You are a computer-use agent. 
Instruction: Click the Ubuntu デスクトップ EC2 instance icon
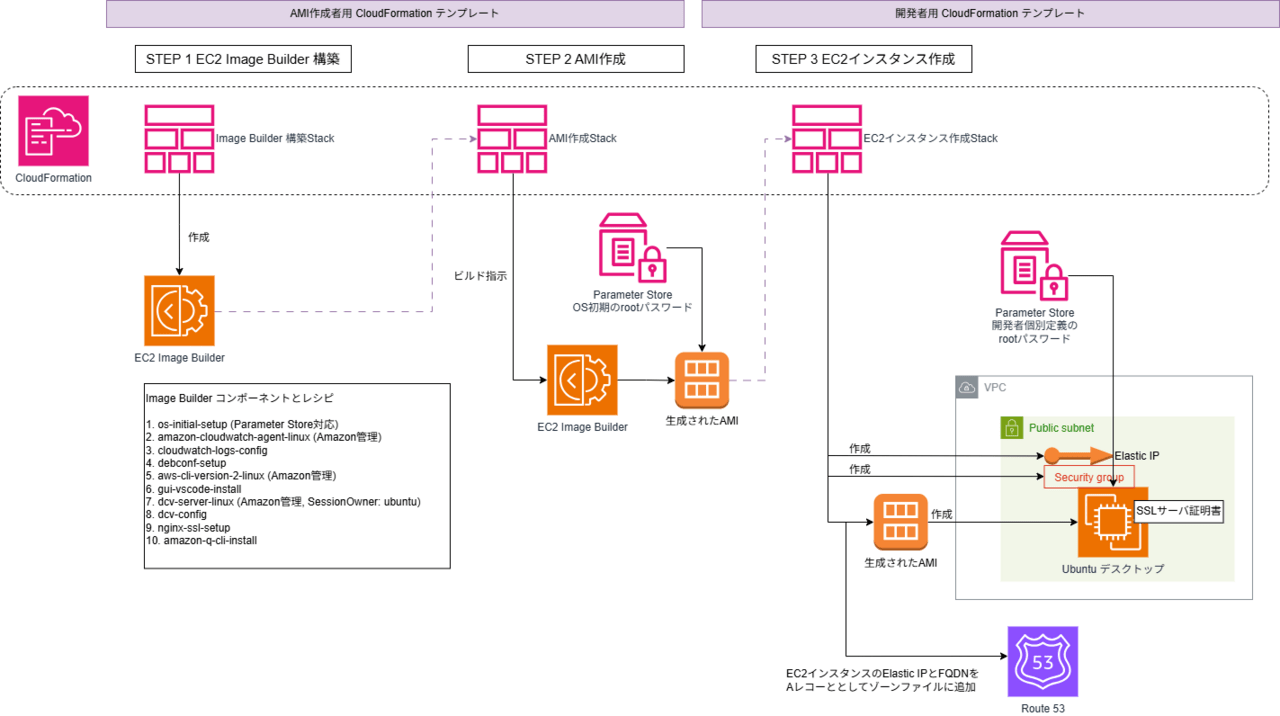(1113, 522)
